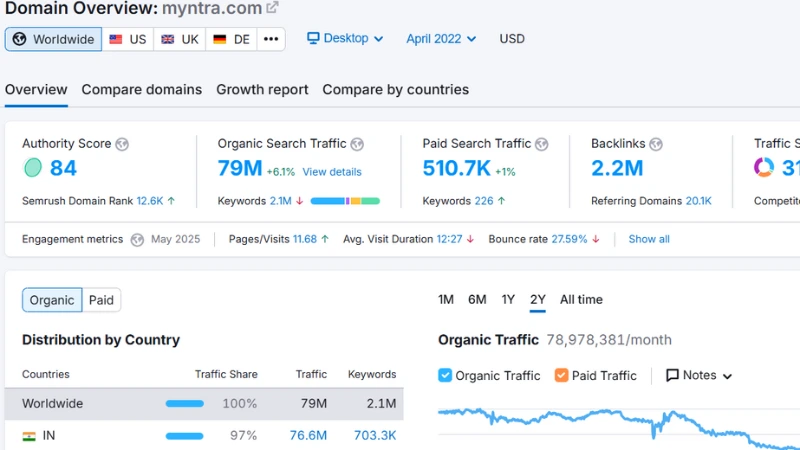Click globe icon beside Backlinks
800x450 pixels.
coord(656,144)
